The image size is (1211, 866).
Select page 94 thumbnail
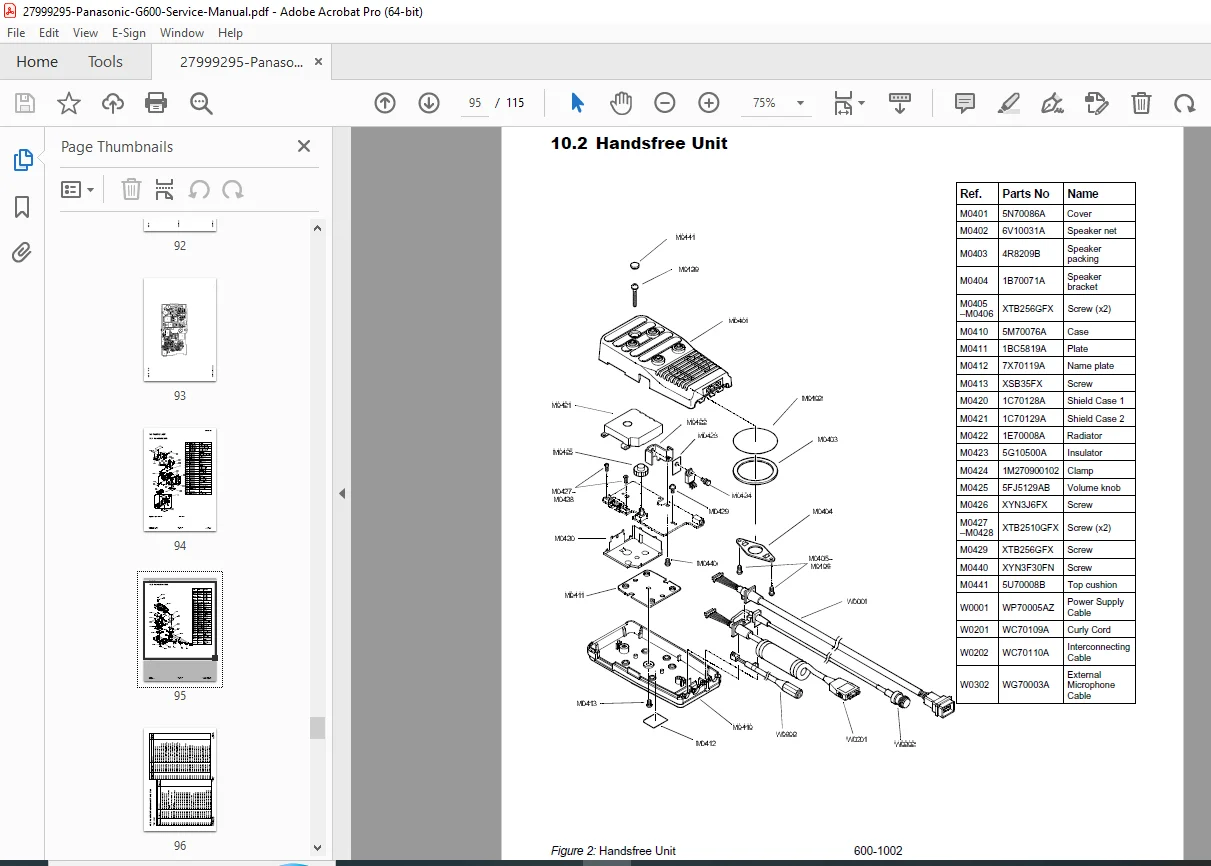point(180,480)
